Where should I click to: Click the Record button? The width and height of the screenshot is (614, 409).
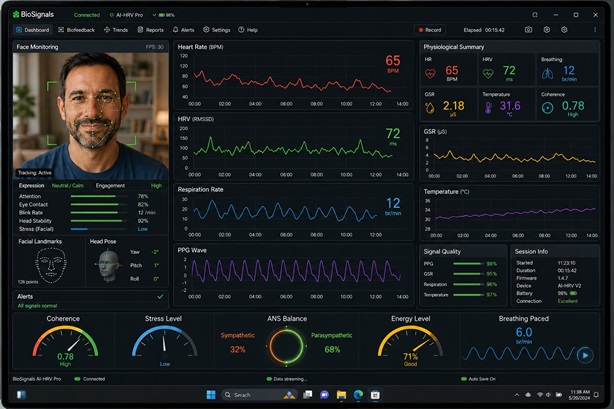click(430, 30)
